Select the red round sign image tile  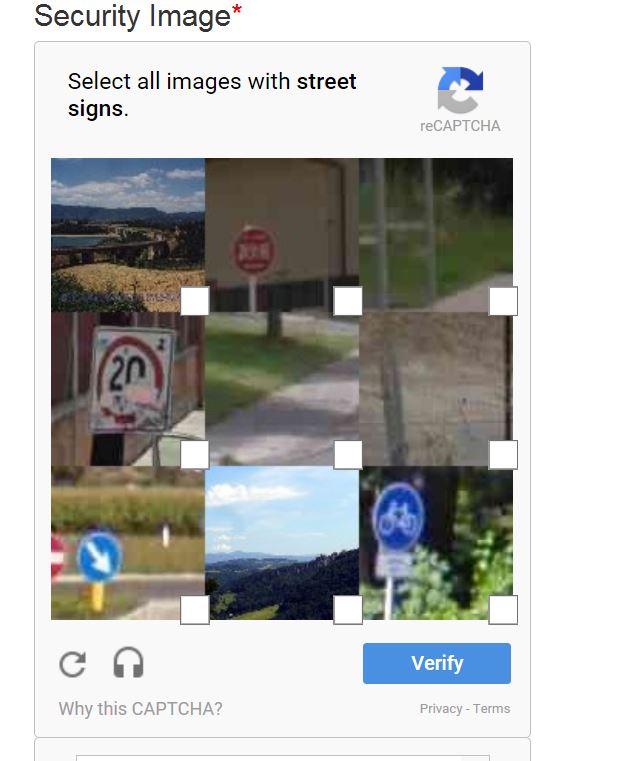coord(281,235)
